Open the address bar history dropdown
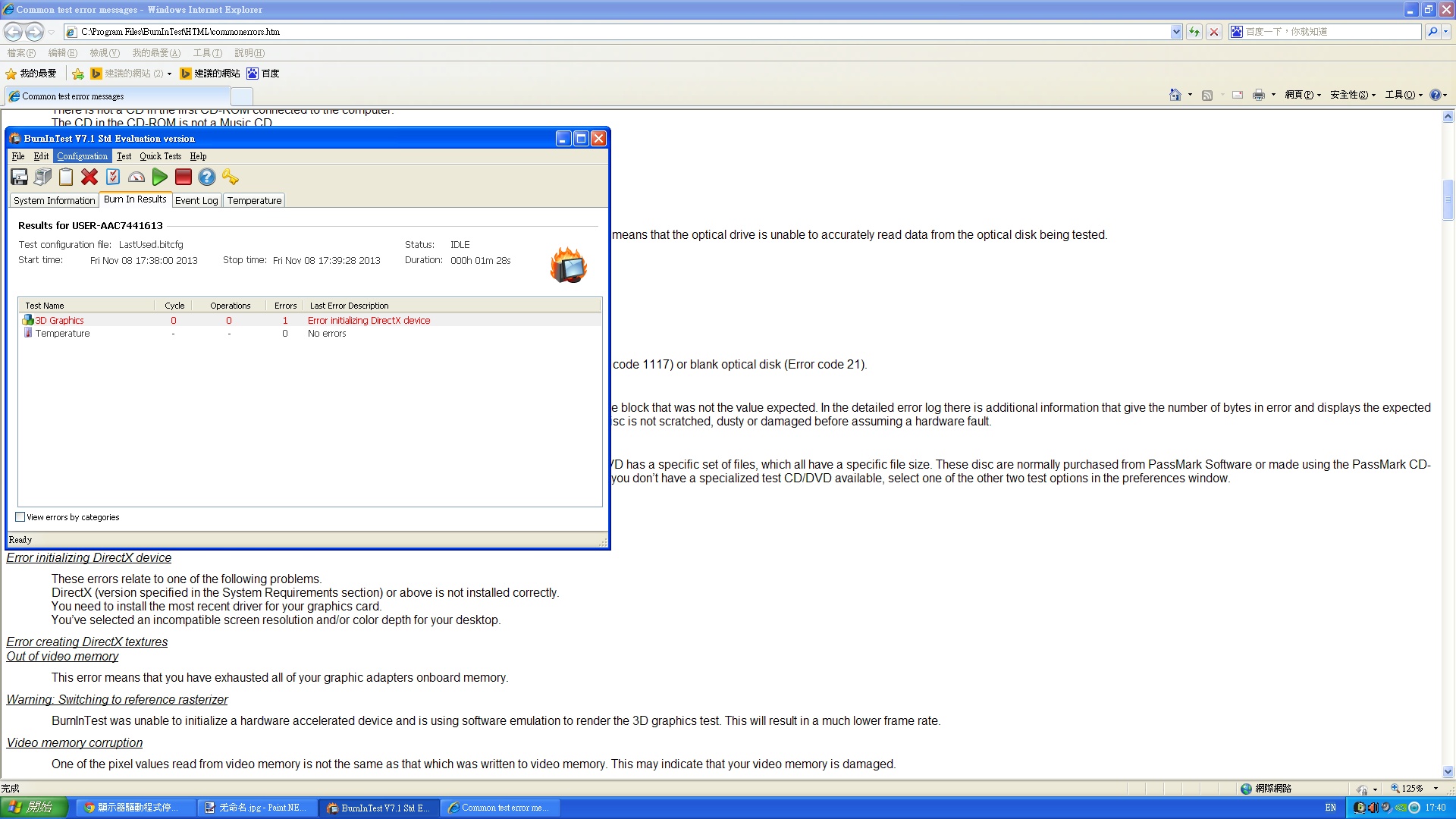 click(x=1176, y=32)
